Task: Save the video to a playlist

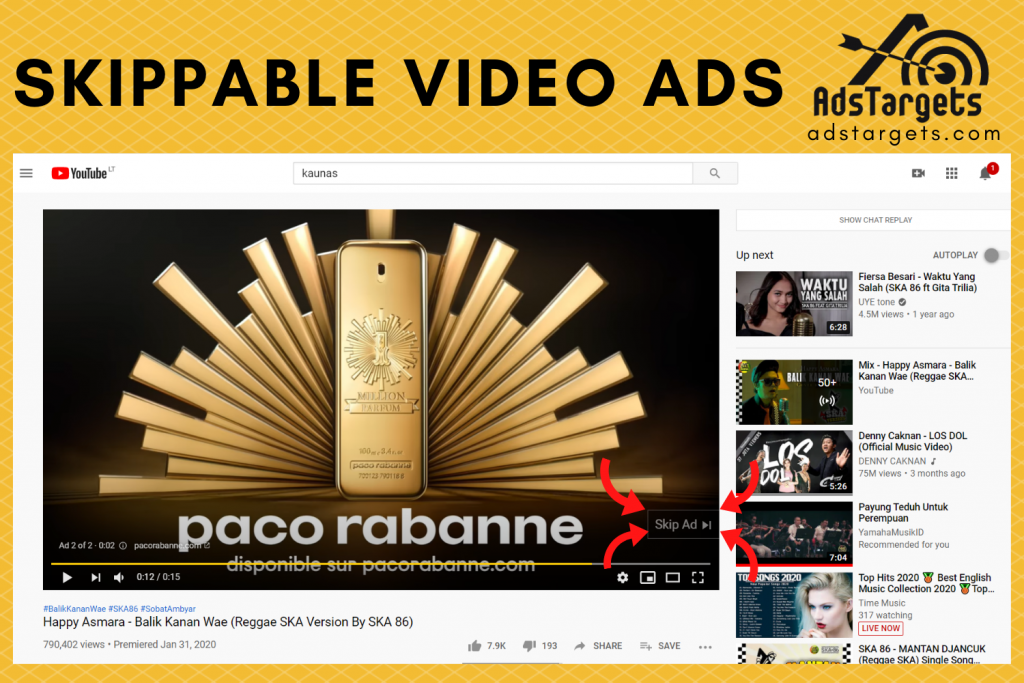Action: click(660, 646)
